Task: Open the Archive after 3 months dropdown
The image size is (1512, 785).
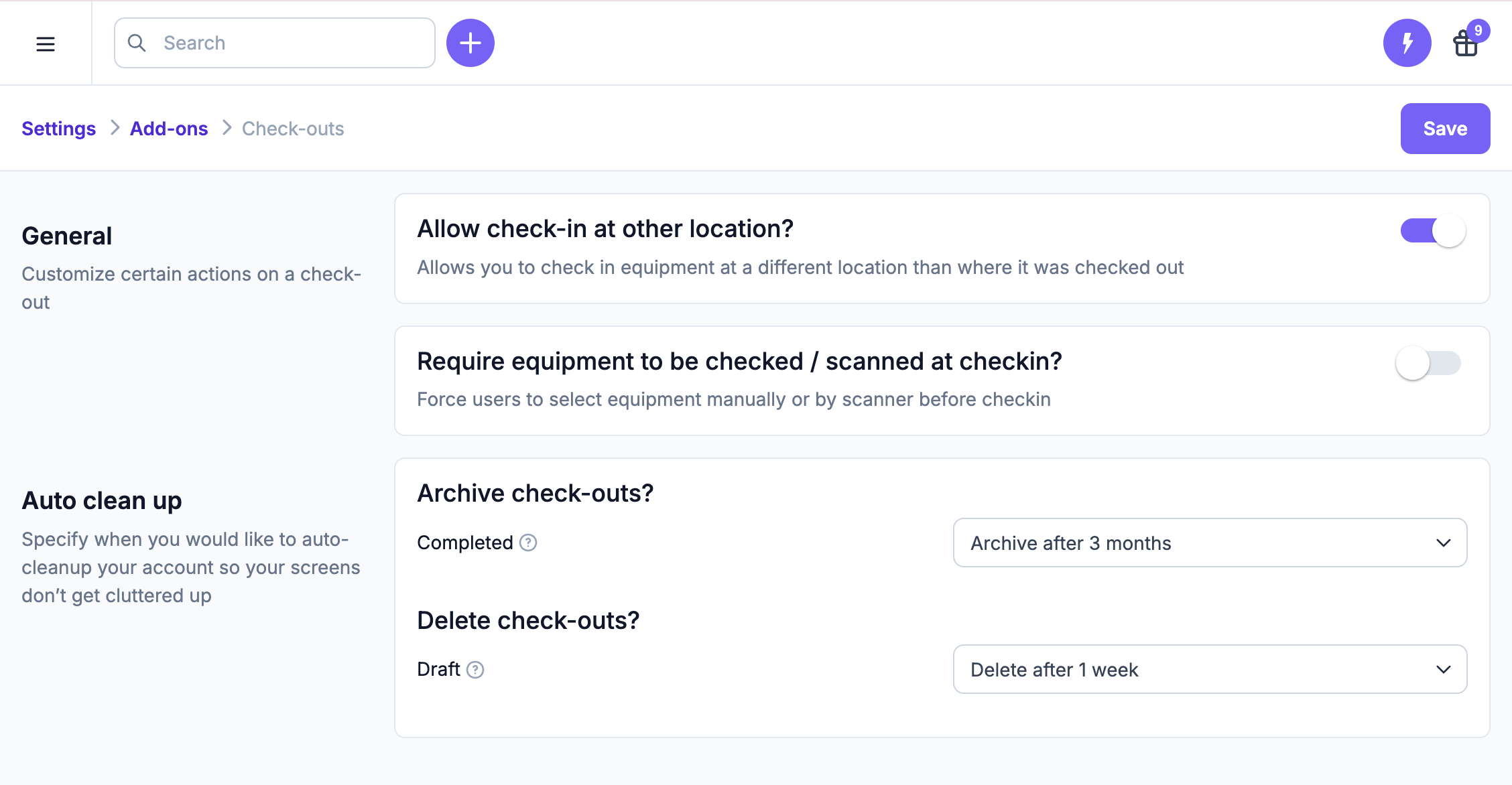Action: pos(1210,543)
